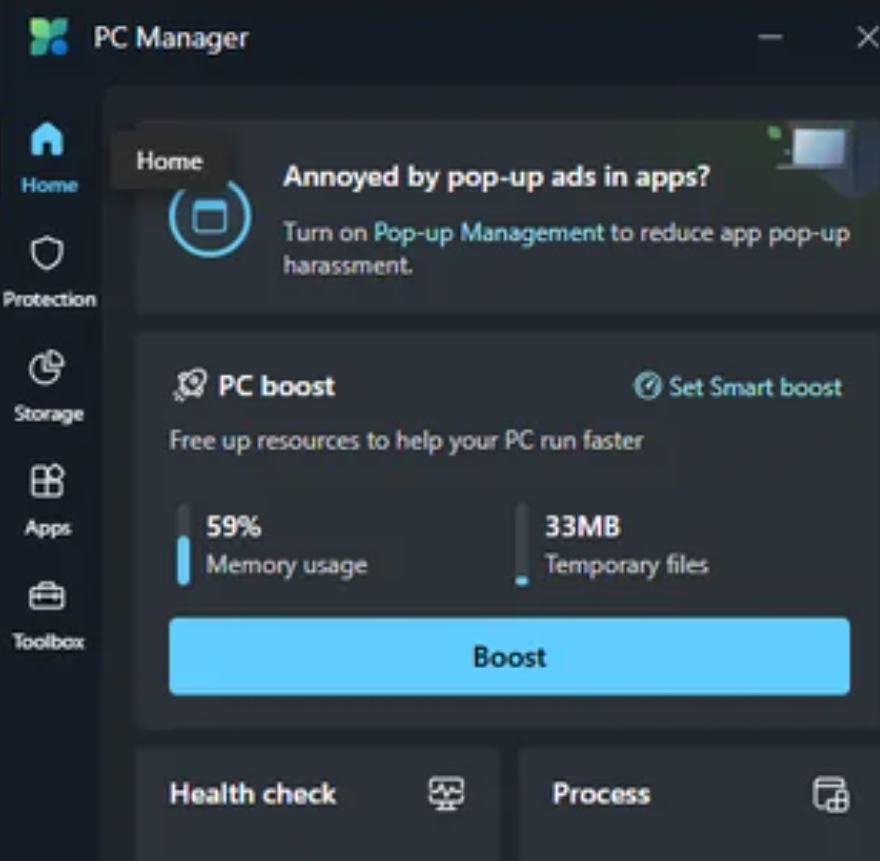
Task: Click the memory usage level bar
Action: (183, 544)
